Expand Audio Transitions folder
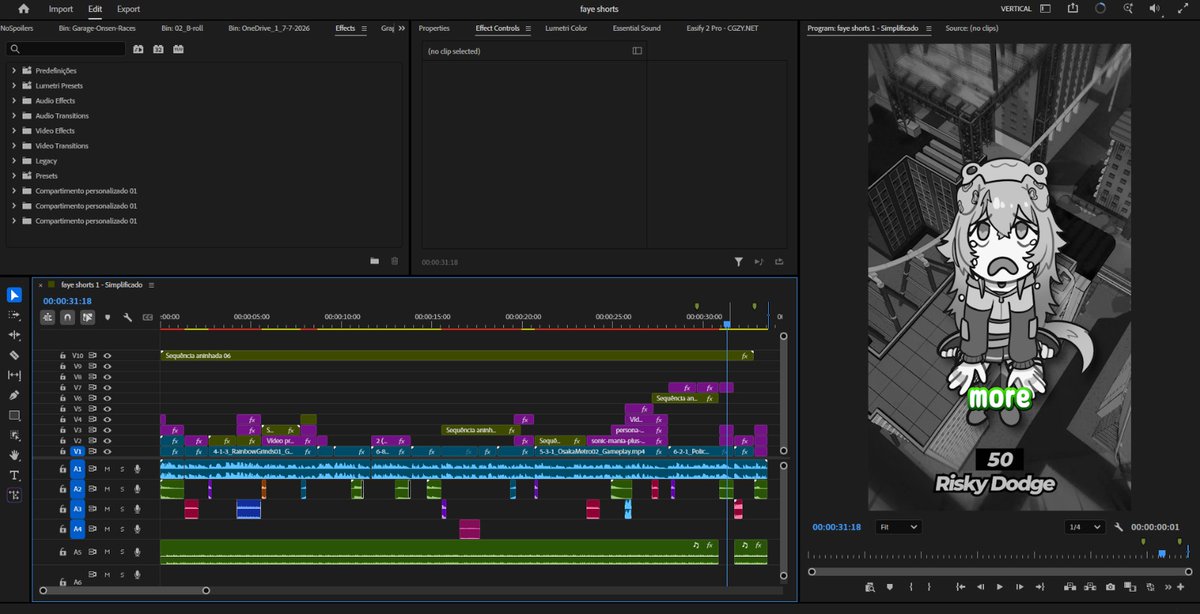Screen dimensions: 1200x614 [14, 116]
